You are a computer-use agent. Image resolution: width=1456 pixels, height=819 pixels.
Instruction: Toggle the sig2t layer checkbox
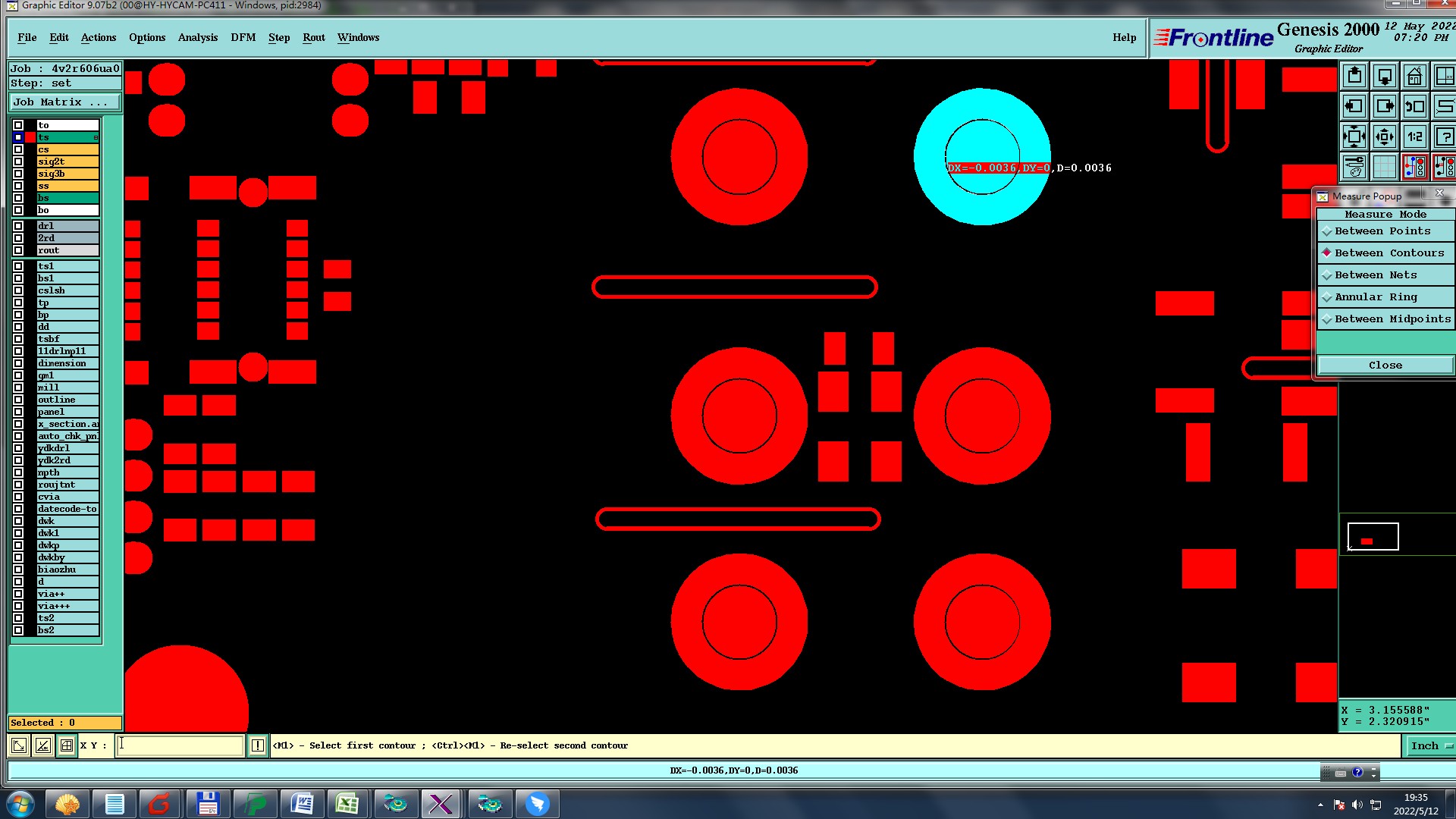coord(18,162)
